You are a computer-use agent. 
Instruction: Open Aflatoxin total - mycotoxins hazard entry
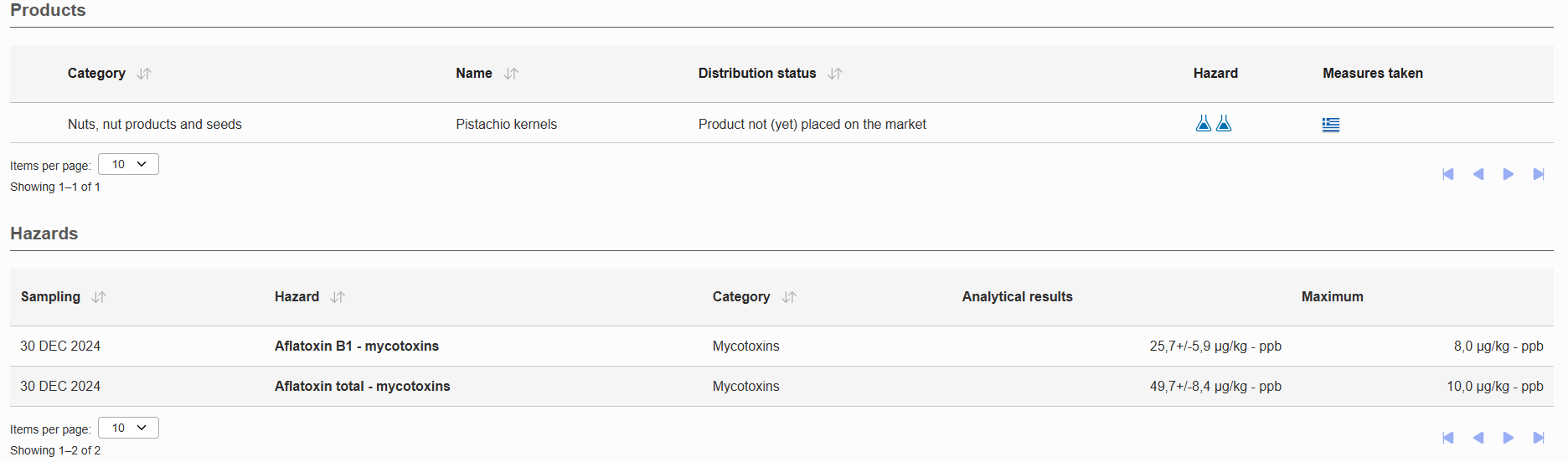363,386
